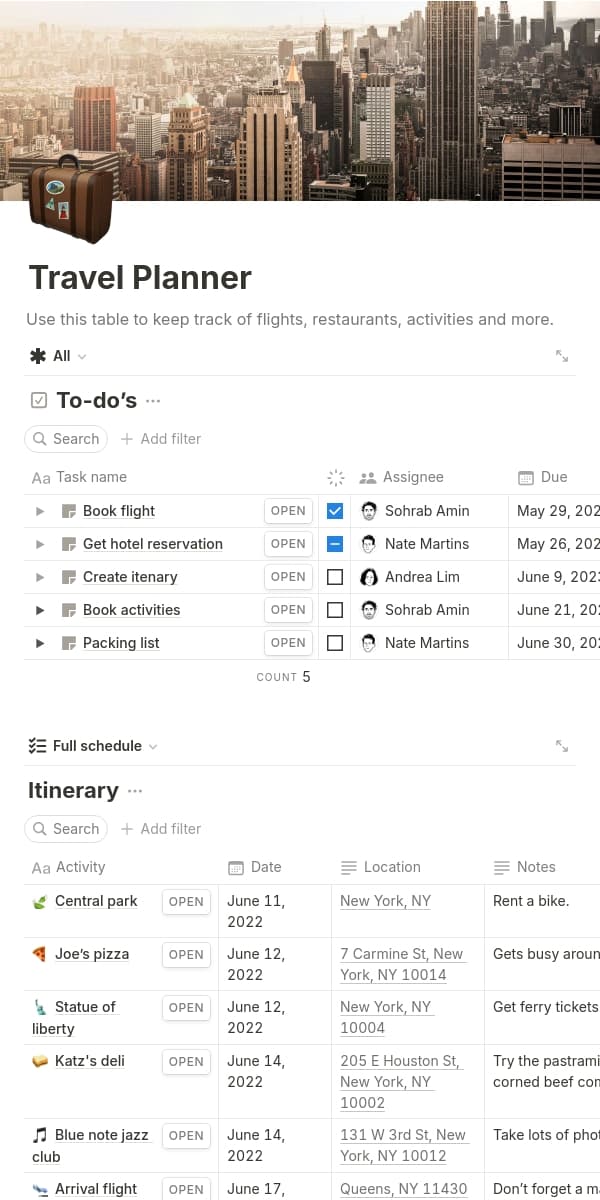Image resolution: width=600 pixels, height=1200 pixels.
Task: Click the suitcase page icon
Action: click(69, 199)
